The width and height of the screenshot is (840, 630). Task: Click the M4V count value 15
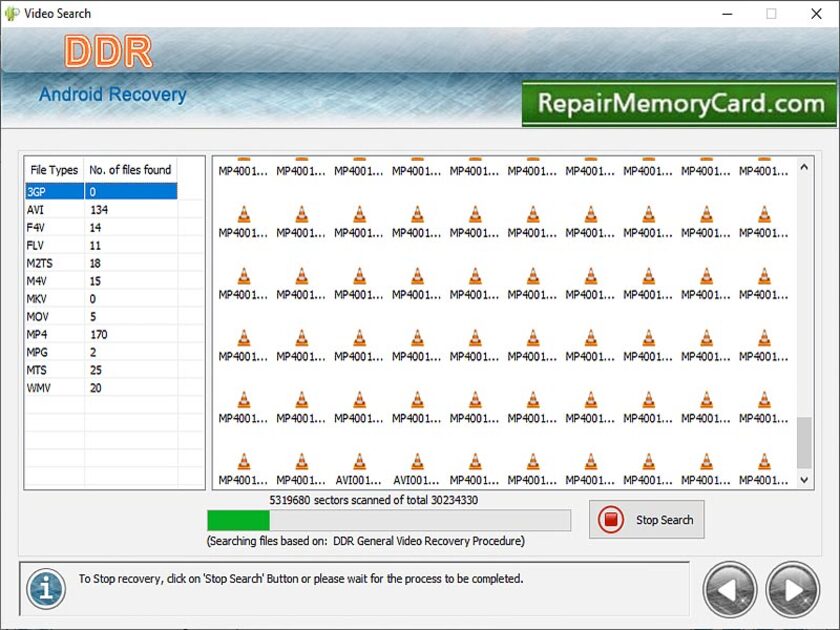[x=95, y=281]
